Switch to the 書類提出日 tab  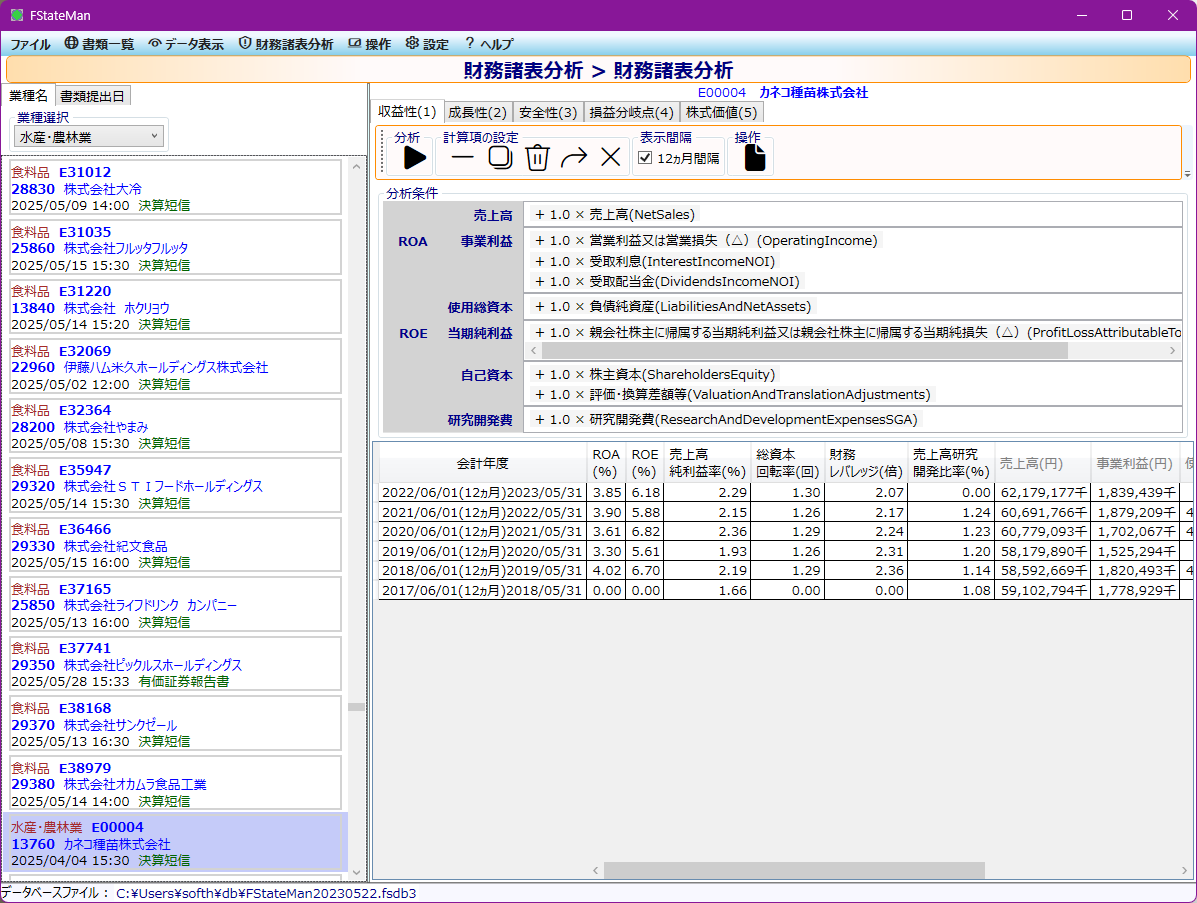point(92,96)
